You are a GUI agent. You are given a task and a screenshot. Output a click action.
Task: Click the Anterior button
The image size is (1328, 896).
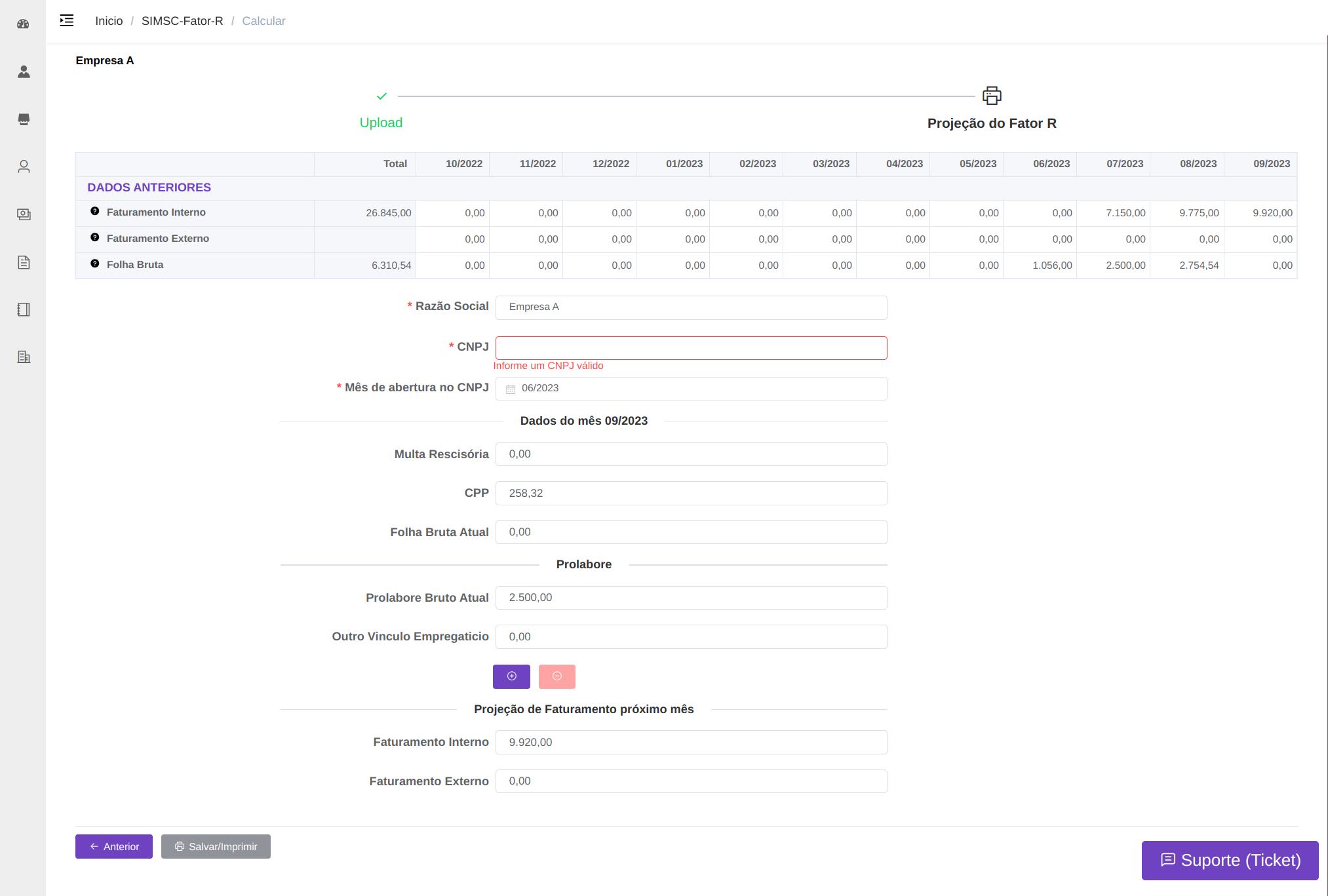tap(114, 846)
